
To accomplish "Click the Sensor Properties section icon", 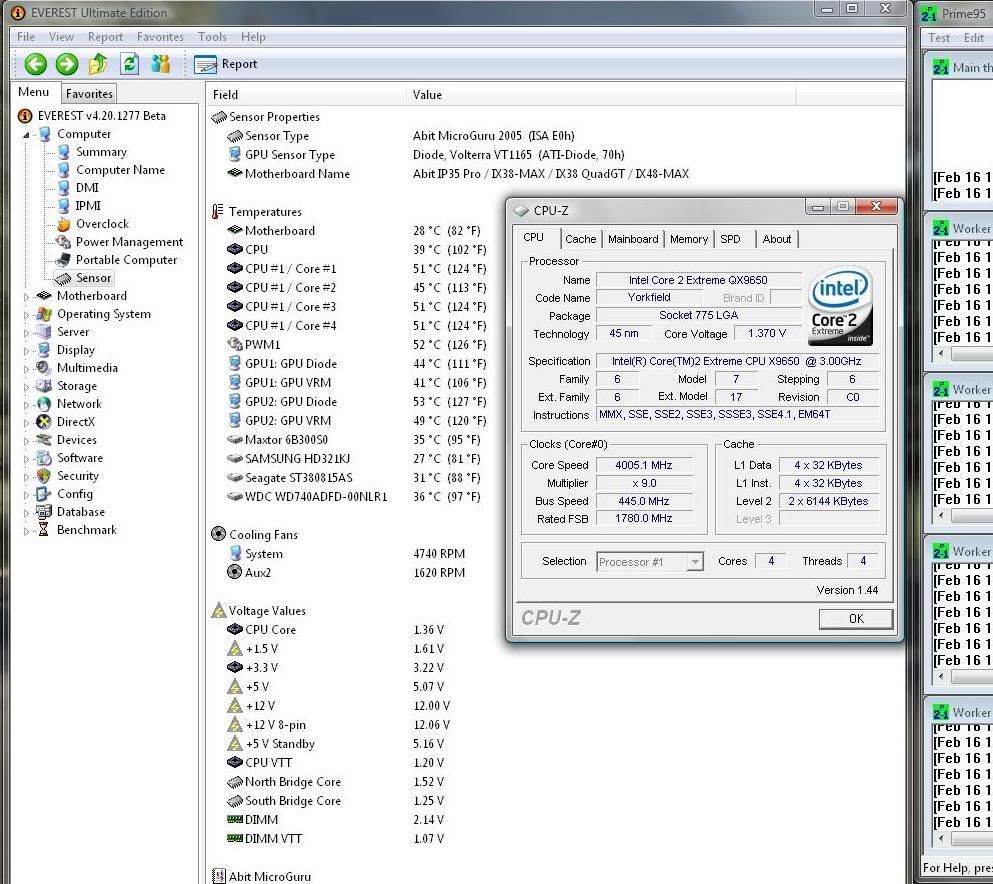I will (x=219, y=117).
